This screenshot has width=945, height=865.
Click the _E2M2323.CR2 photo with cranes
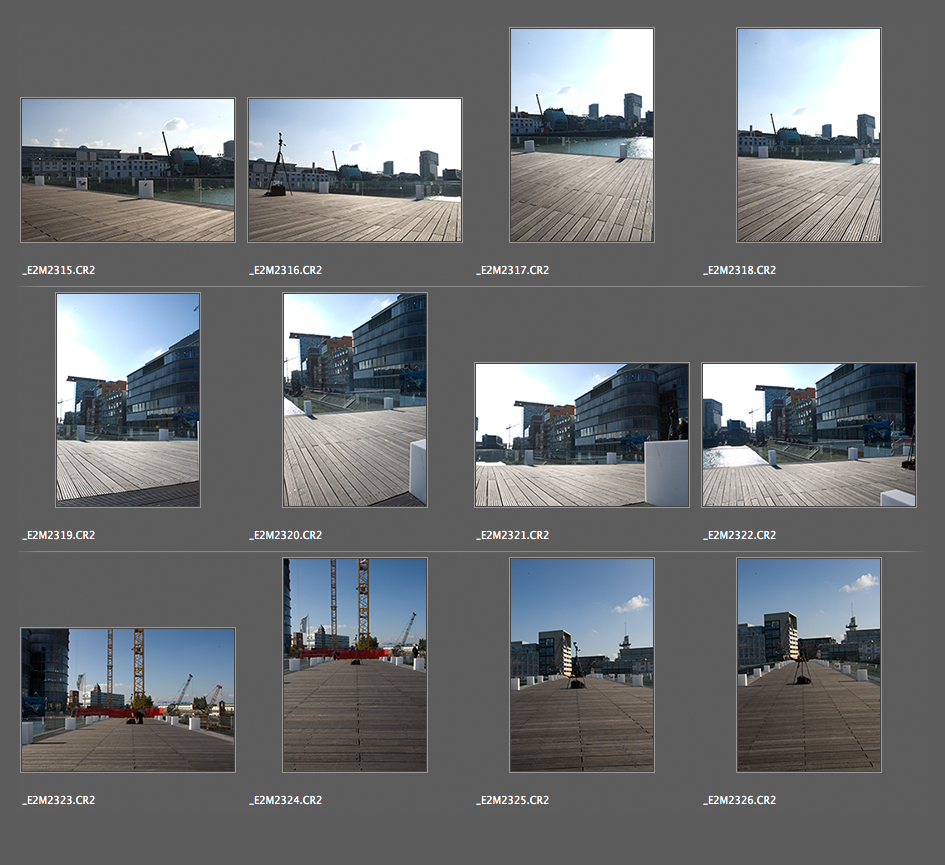coord(128,700)
